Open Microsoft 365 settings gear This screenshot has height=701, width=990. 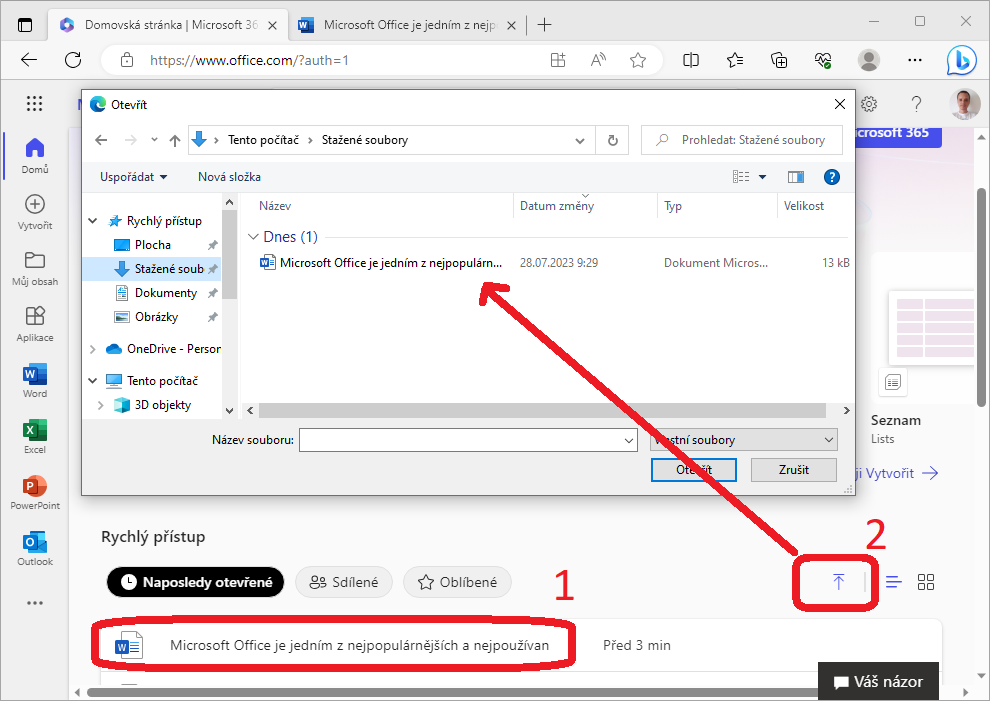[x=869, y=104]
